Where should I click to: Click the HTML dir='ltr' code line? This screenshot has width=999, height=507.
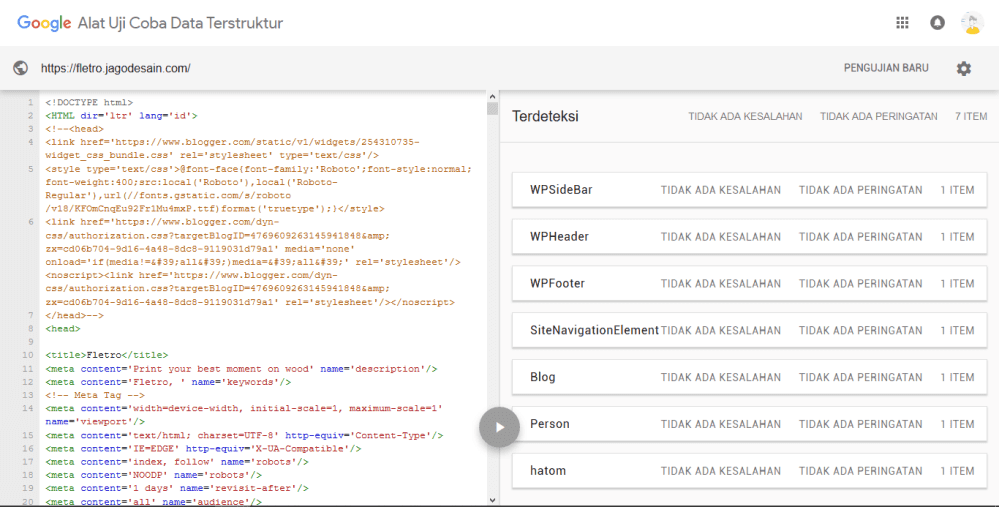pos(121,116)
